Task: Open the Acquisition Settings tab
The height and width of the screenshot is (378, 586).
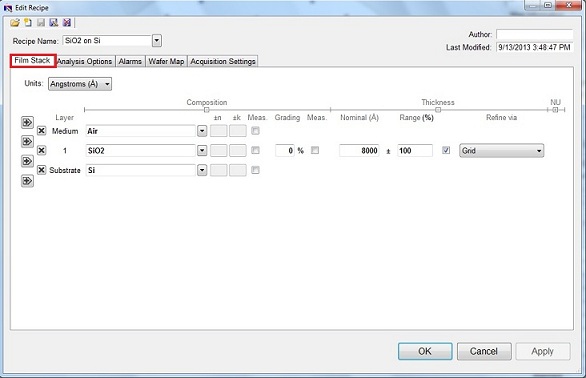Action: point(223,61)
